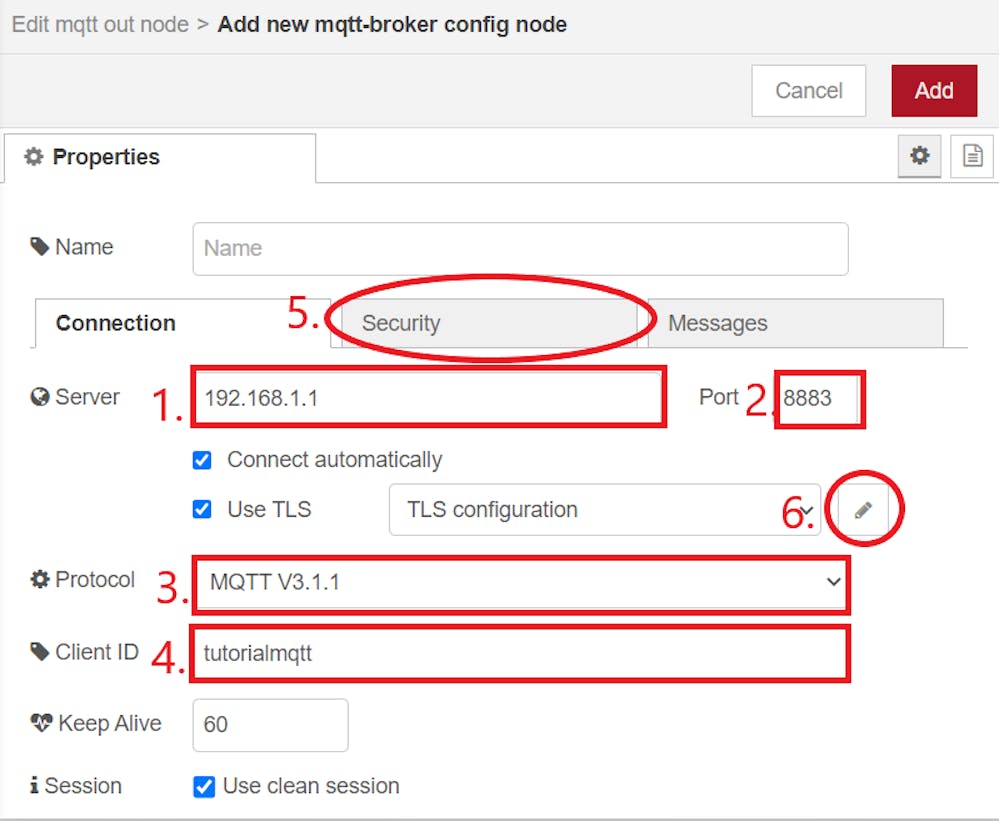Expand the TLS configuration dropdown
Viewport: 999px width, 821px height.
[x=605, y=510]
